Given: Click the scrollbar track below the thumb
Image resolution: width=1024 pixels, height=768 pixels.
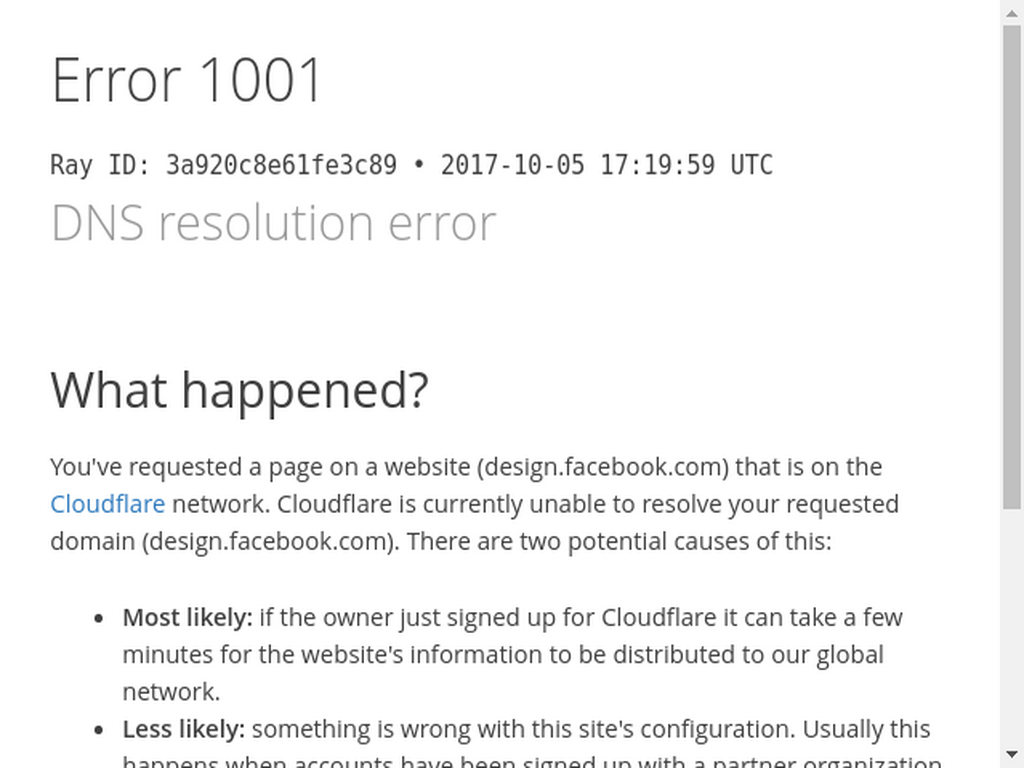Looking at the screenshot, I should pos(1012,625).
